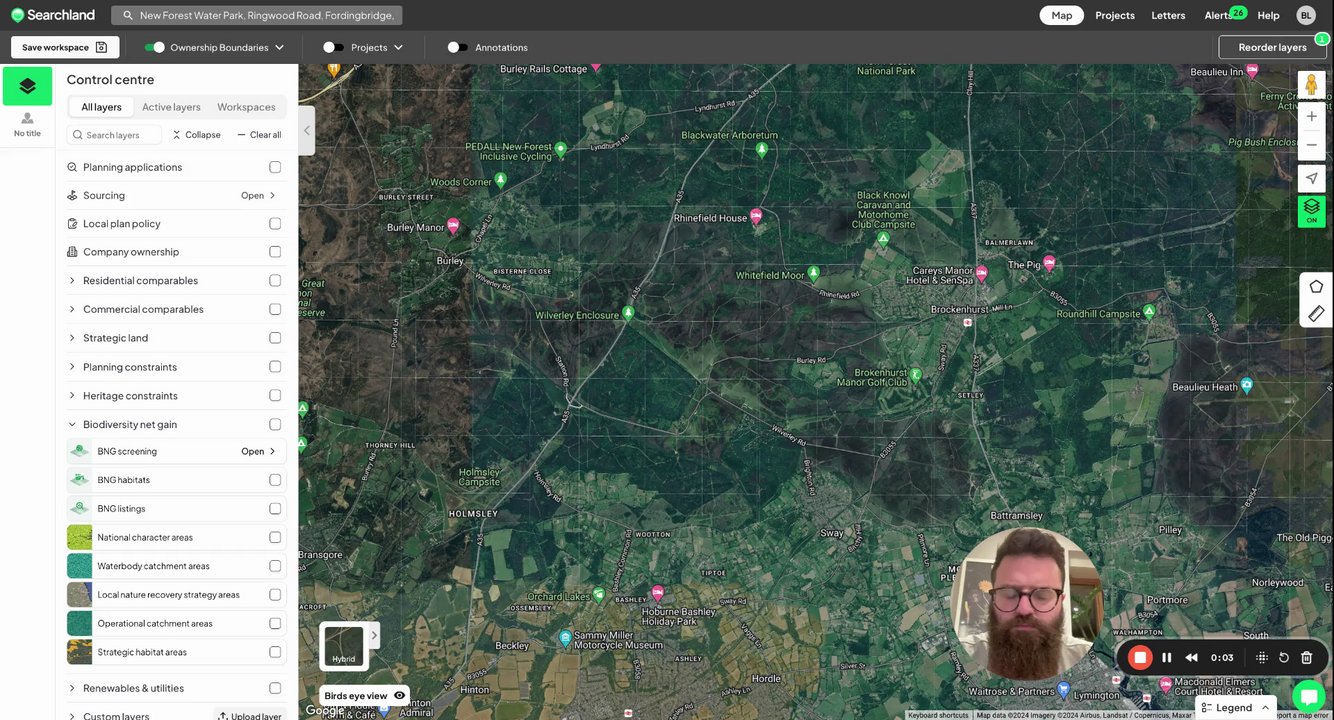Click the BNG habitats layer icon
Screen dimensions: 1334x720
click(x=79, y=480)
